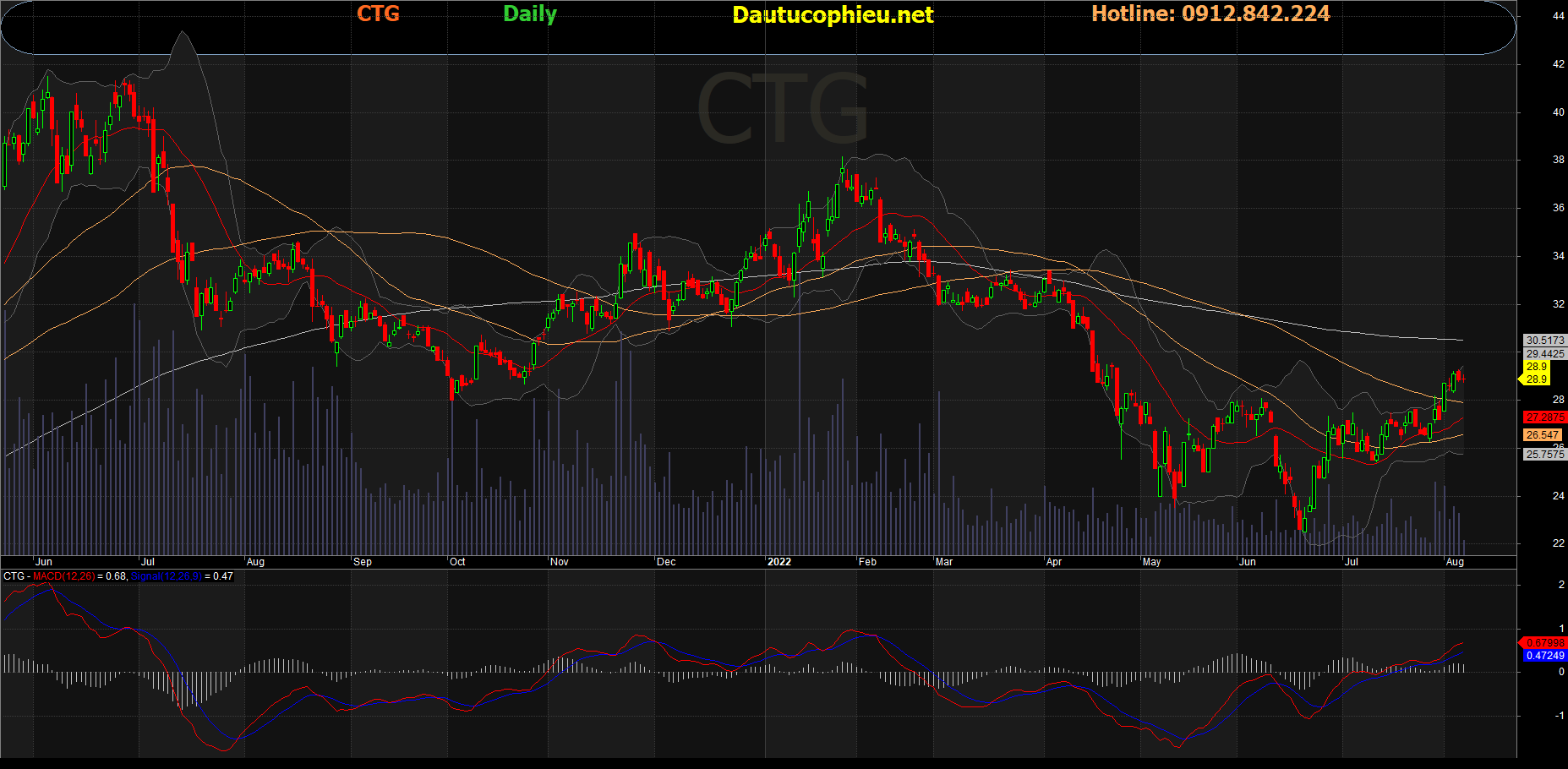Screen dimensions: 1568x769
Task: Click the Sep marker on time axis
Action: tap(362, 562)
